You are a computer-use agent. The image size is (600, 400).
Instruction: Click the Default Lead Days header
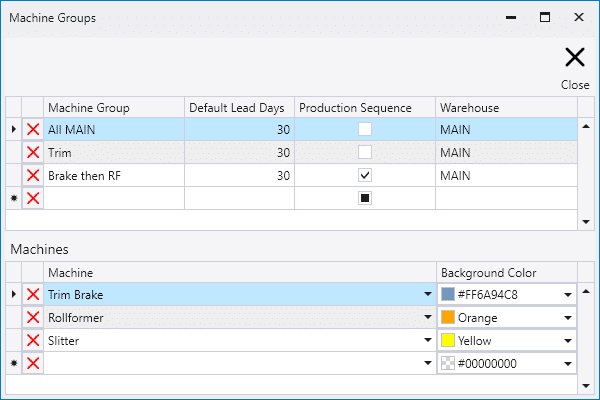[239, 108]
